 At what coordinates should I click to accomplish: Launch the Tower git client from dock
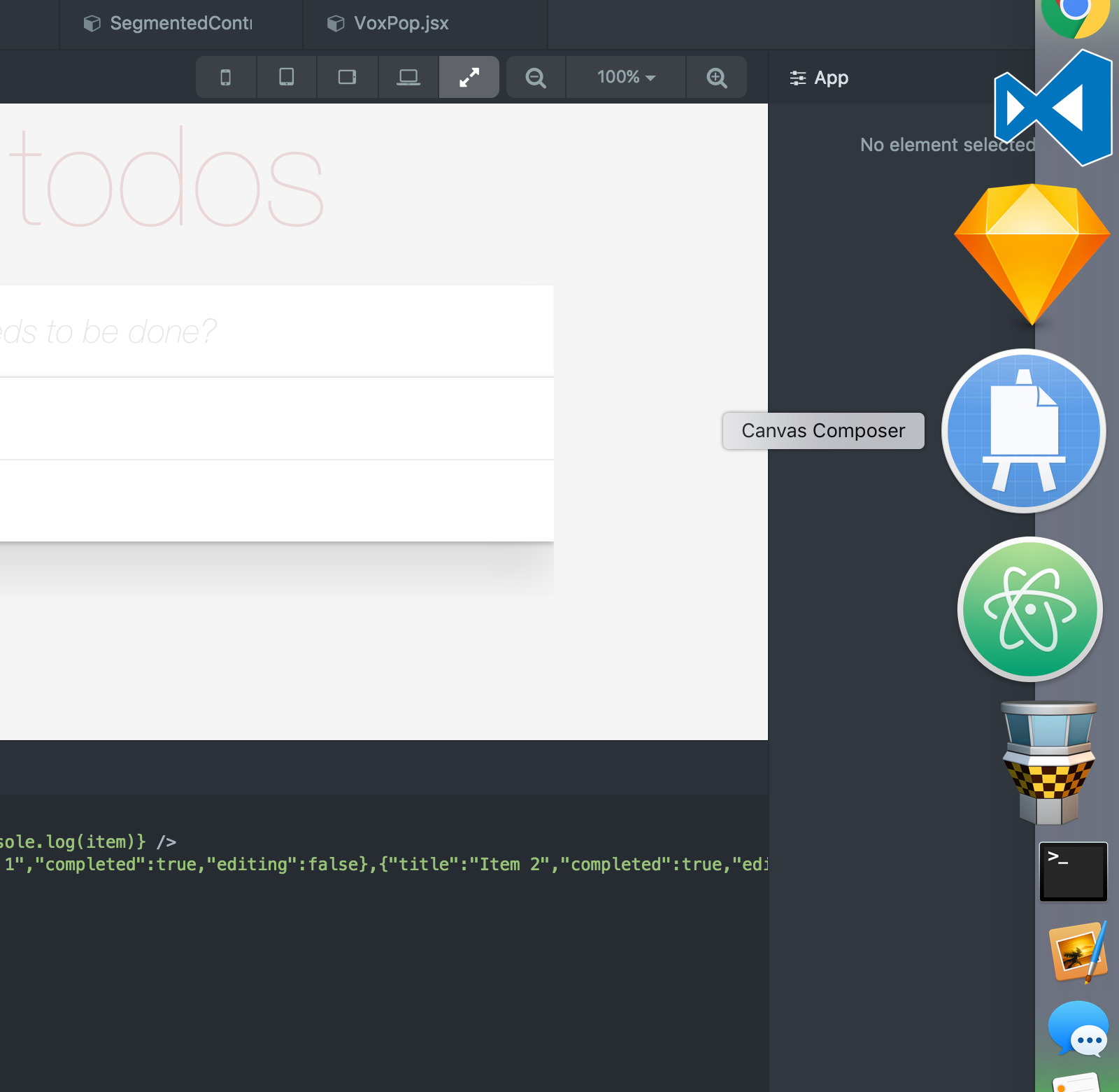(x=1048, y=763)
